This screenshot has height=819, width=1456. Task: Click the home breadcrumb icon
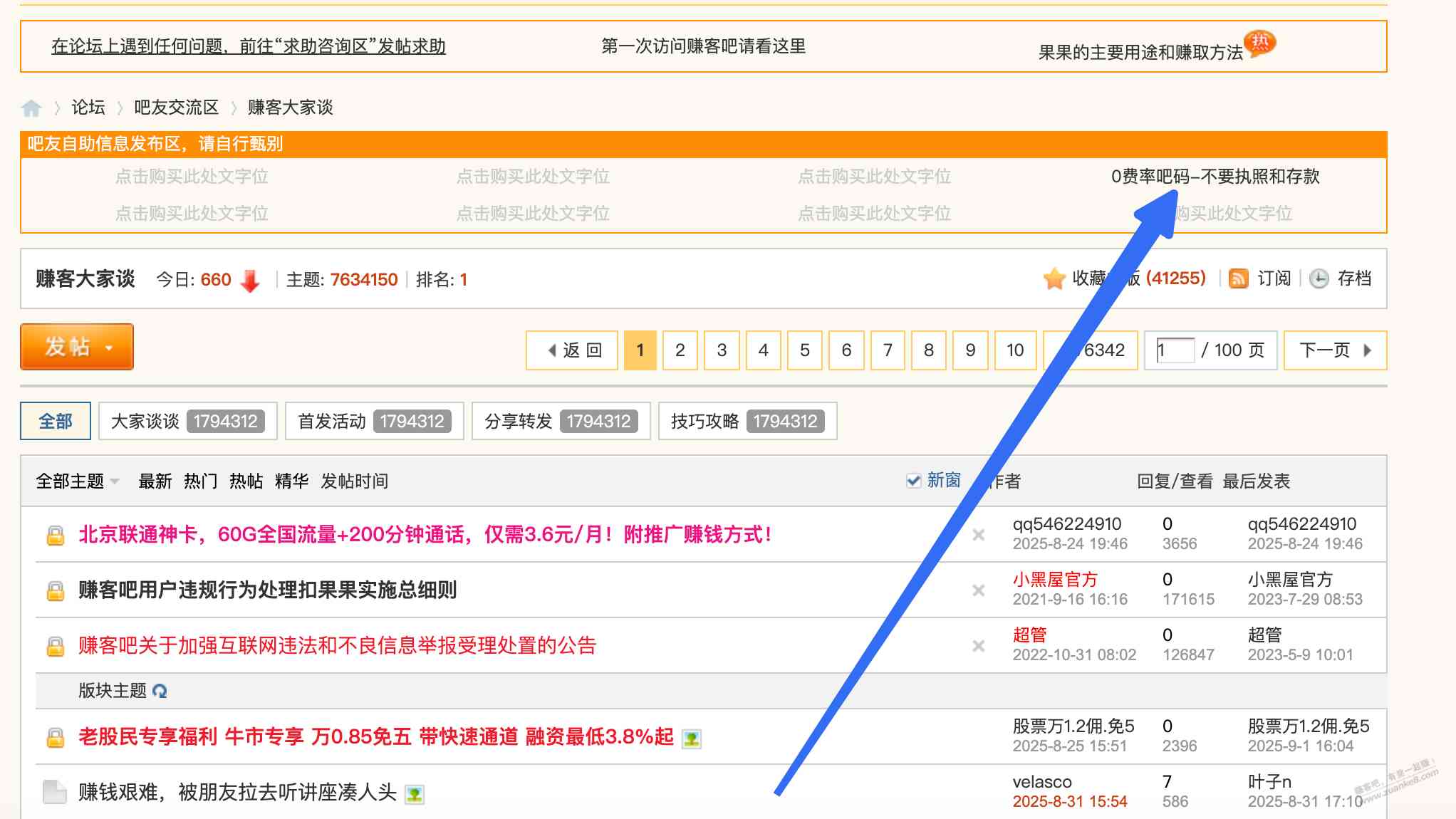[x=31, y=108]
